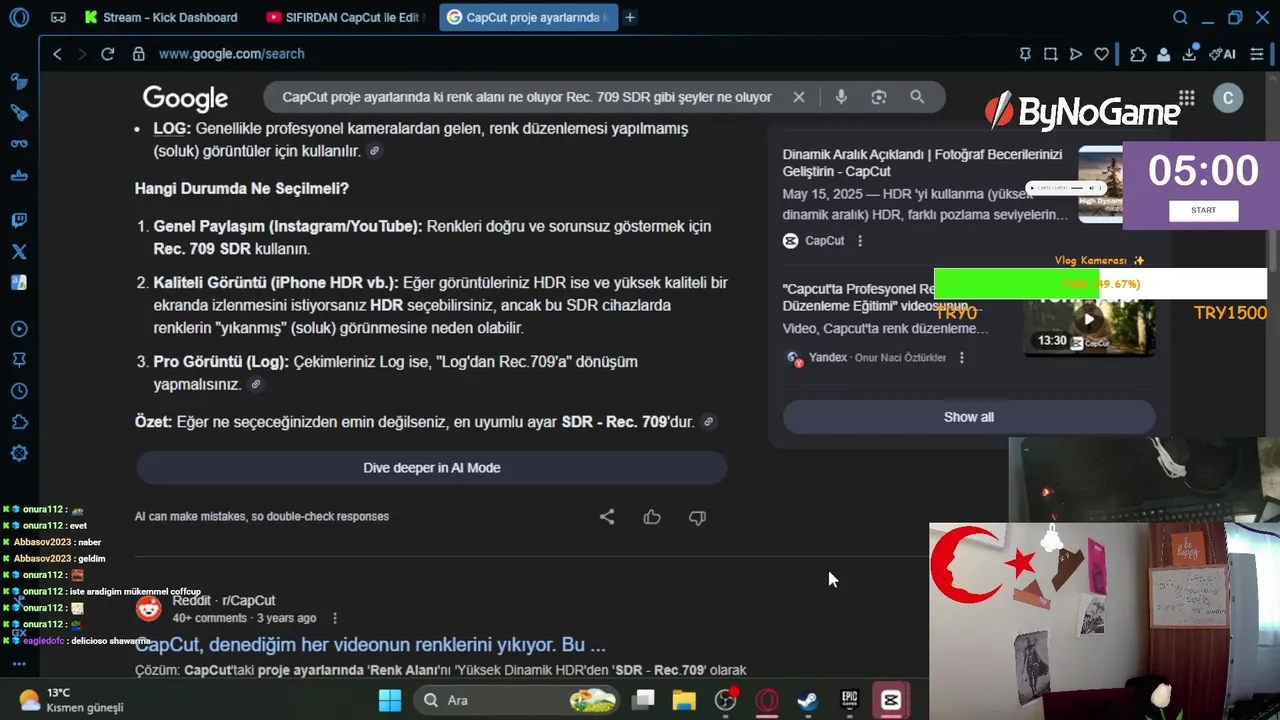Open a new tab with plus button
This screenshot has height=720, width=1280.
pos(630,17)
